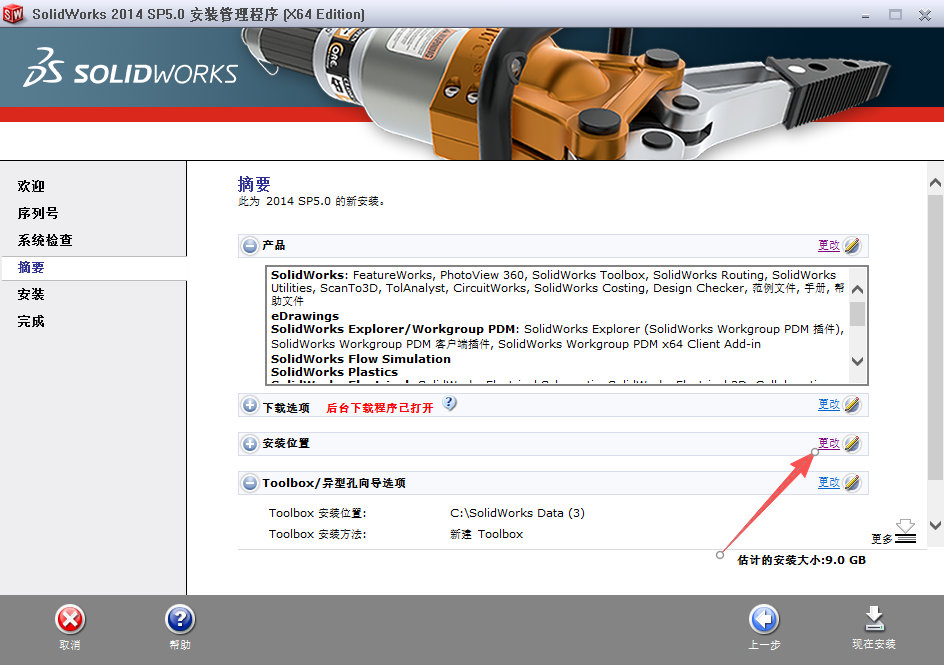Open the 更改 link for 下载选项

(829, 404)
